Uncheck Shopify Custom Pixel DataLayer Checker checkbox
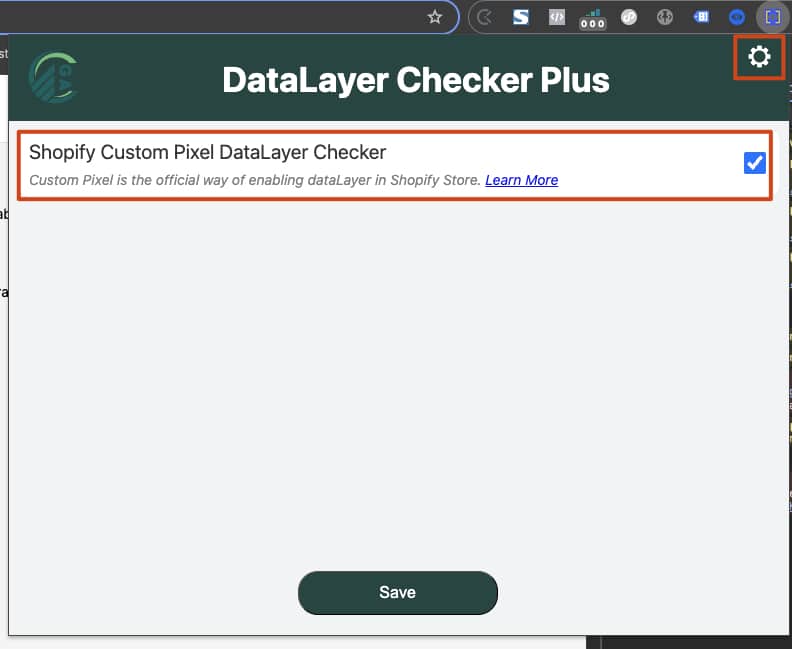The height and width of the screenshot is (649, 792). (x=755, y=163)
